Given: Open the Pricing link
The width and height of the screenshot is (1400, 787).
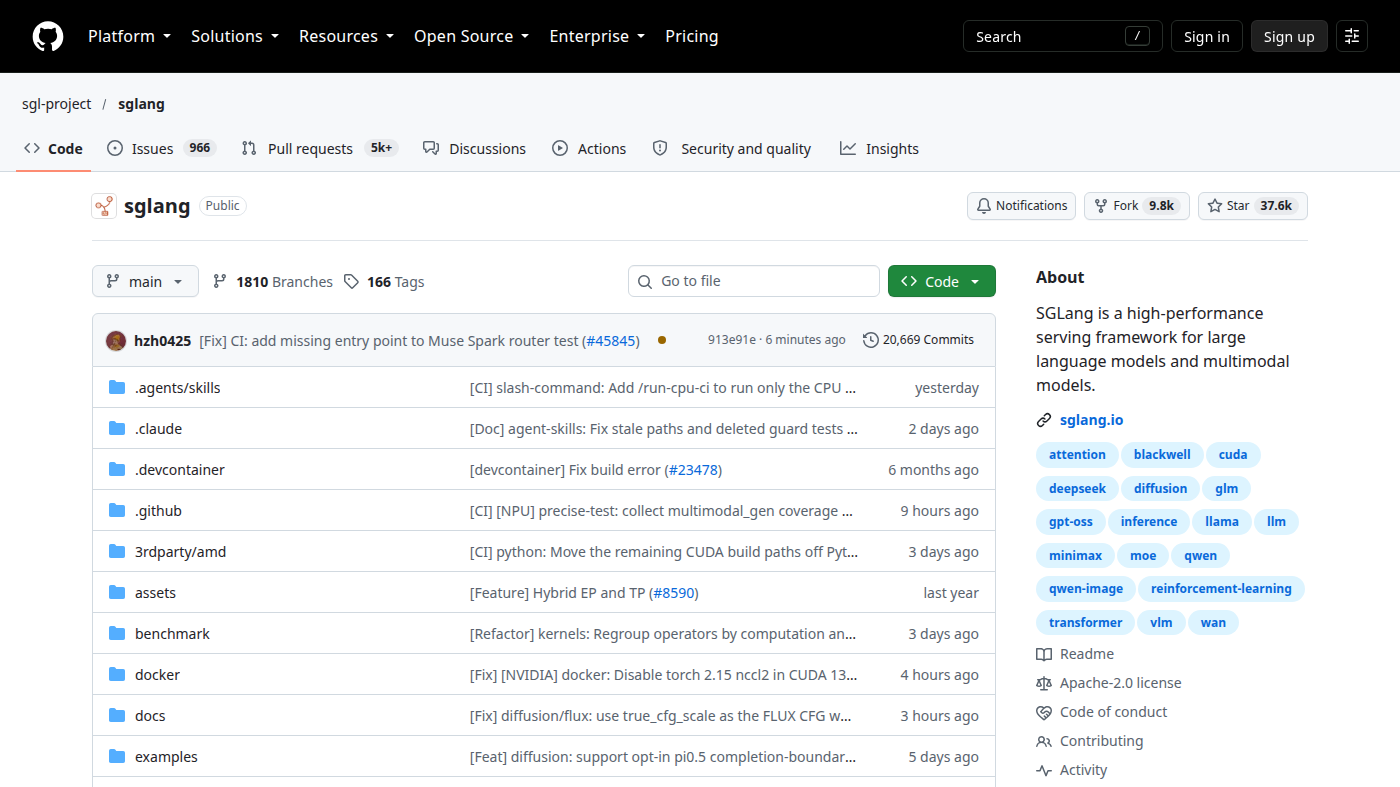Looking at the screenshot, I should click(692, 36).
